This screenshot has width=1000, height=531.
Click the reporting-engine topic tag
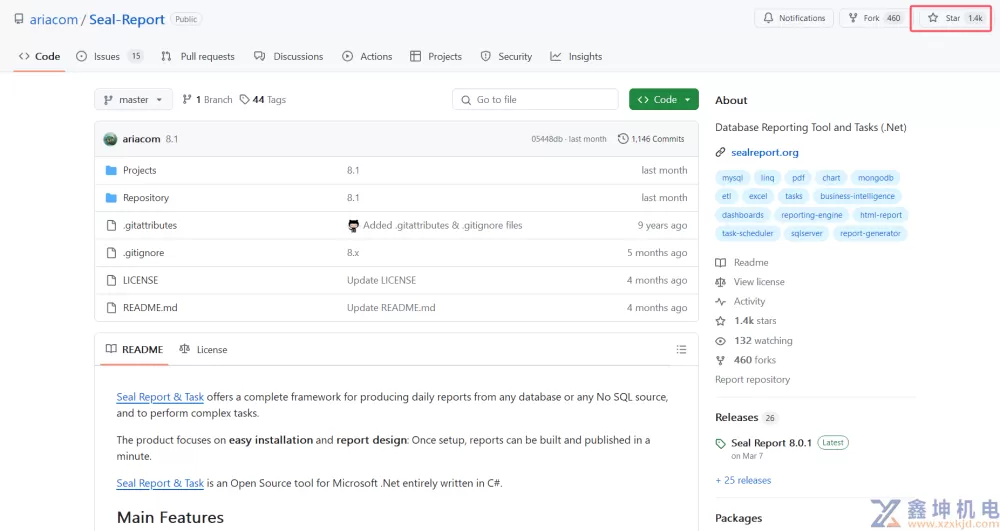tap(812, 215)
